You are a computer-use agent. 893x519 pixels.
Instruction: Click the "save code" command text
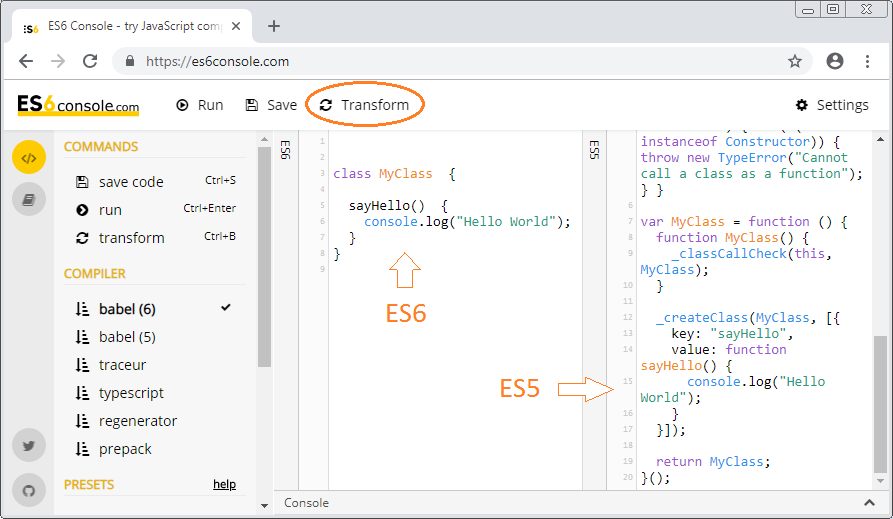(x=131, y=182)
